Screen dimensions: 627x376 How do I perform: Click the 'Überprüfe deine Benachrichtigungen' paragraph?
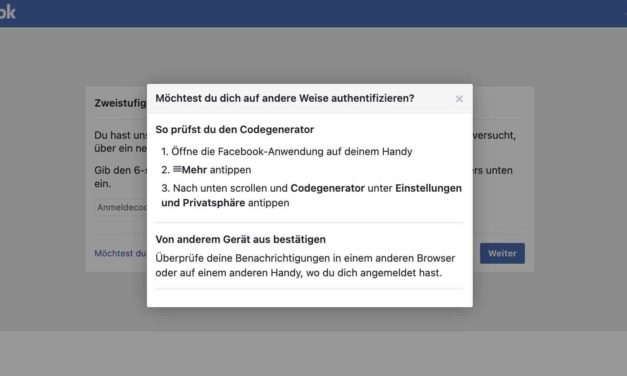pyautogui.click(x=305, y=265)
